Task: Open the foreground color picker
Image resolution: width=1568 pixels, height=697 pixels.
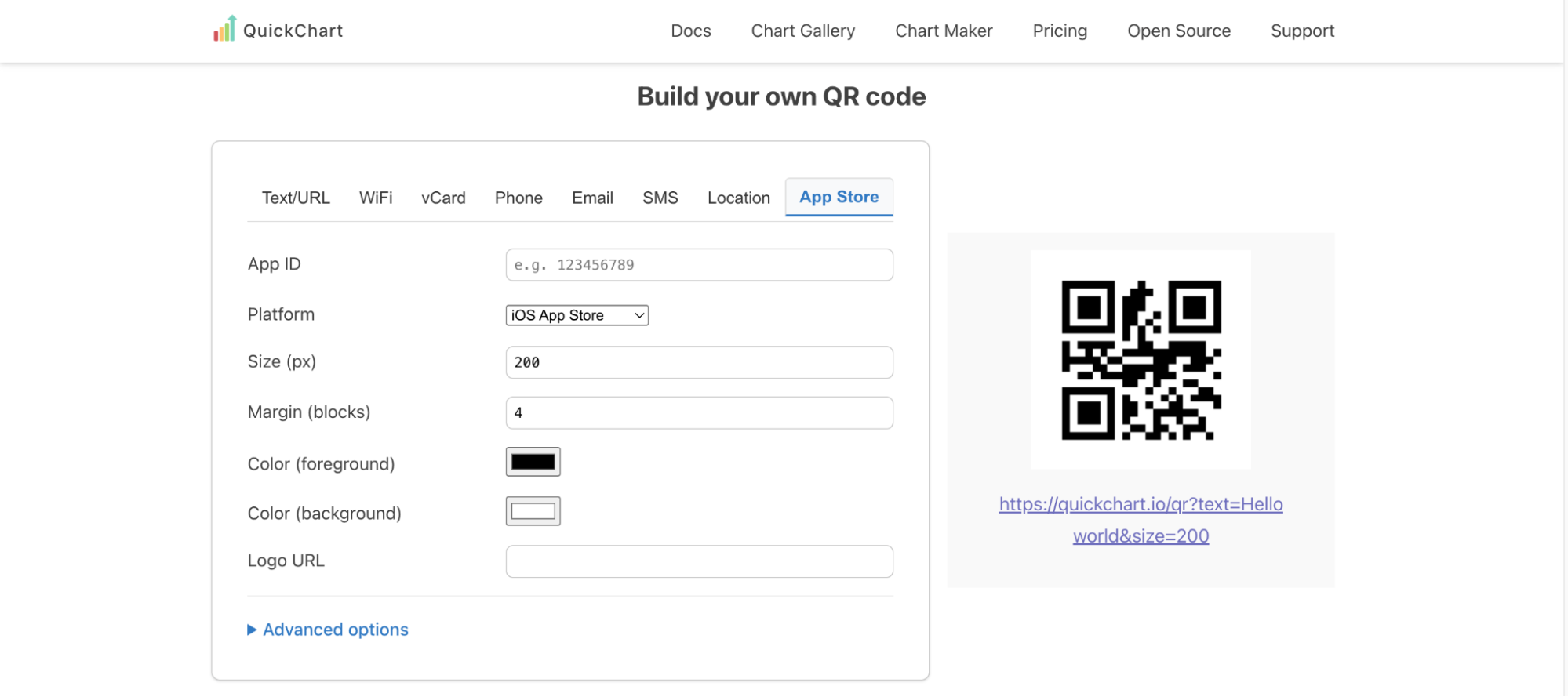Action: [533, 462]
